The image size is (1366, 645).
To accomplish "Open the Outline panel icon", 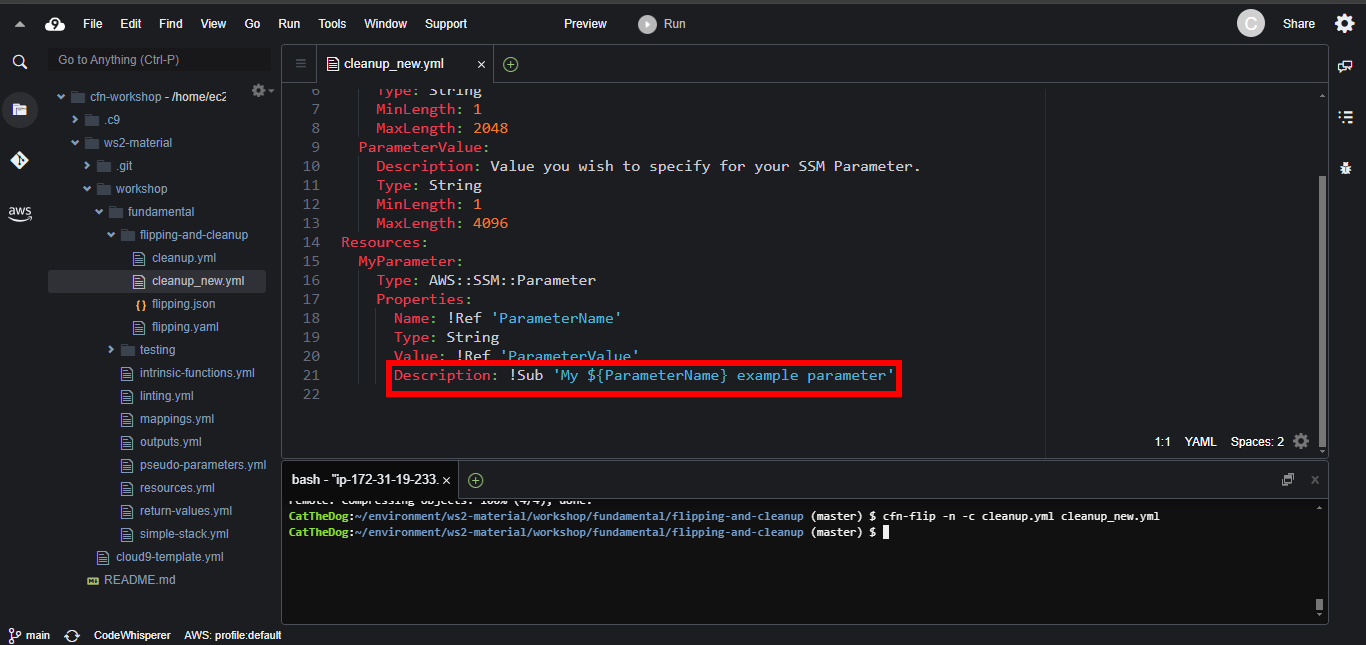I will [x=1345, y=117].
